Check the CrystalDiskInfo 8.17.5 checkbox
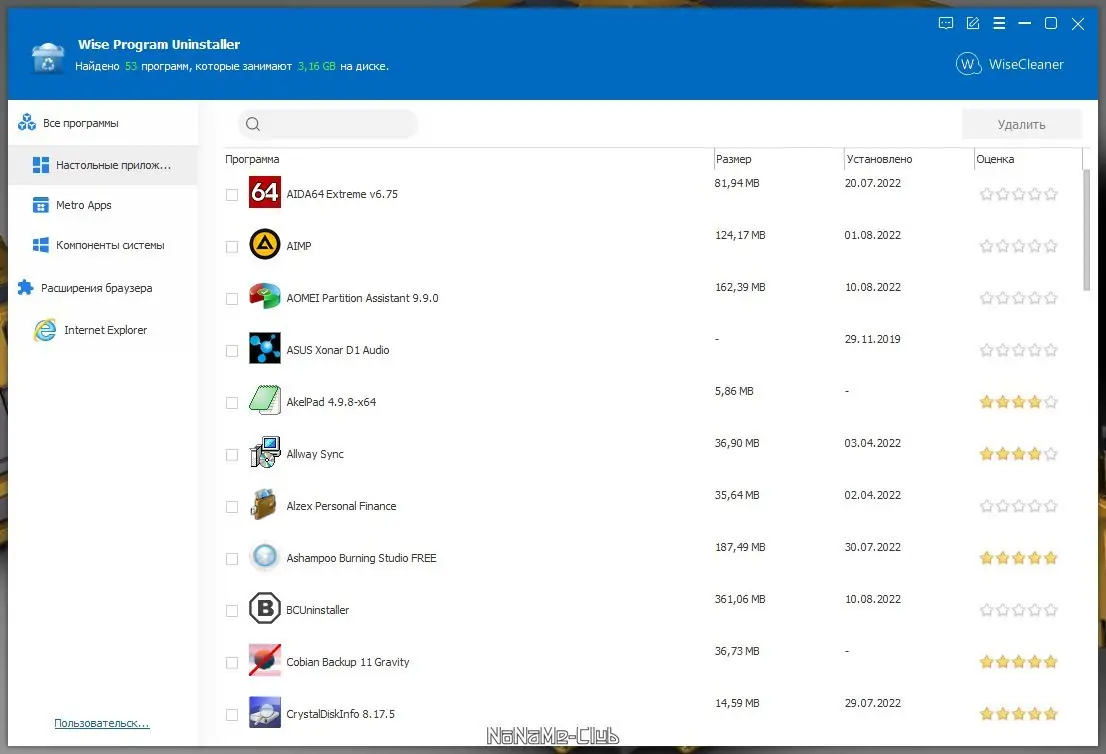Viewport: 1106px width, 754px height. pos(231,715)
